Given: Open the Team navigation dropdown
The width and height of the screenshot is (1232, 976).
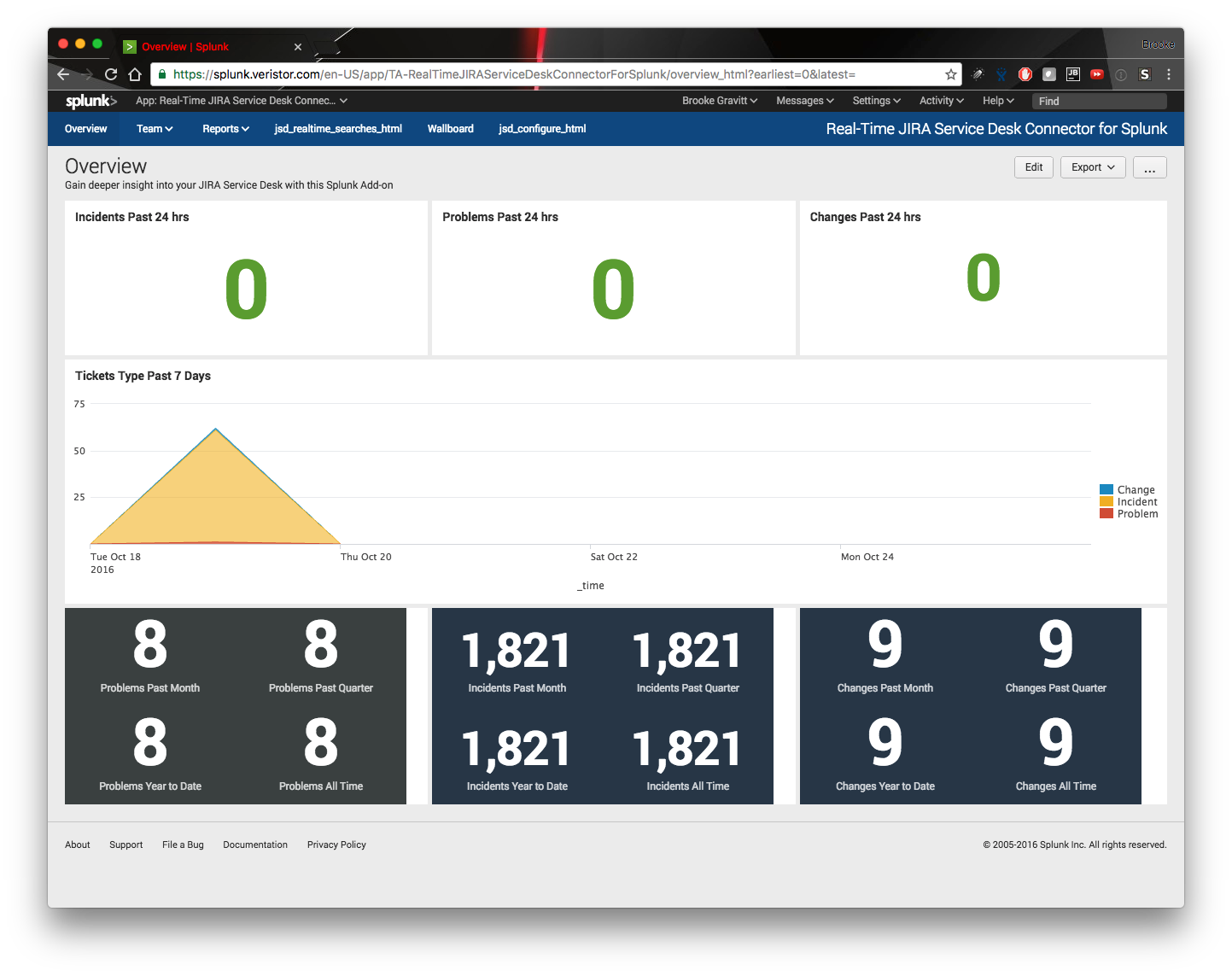Looking at the screenshot, I should tap(155, 129).
